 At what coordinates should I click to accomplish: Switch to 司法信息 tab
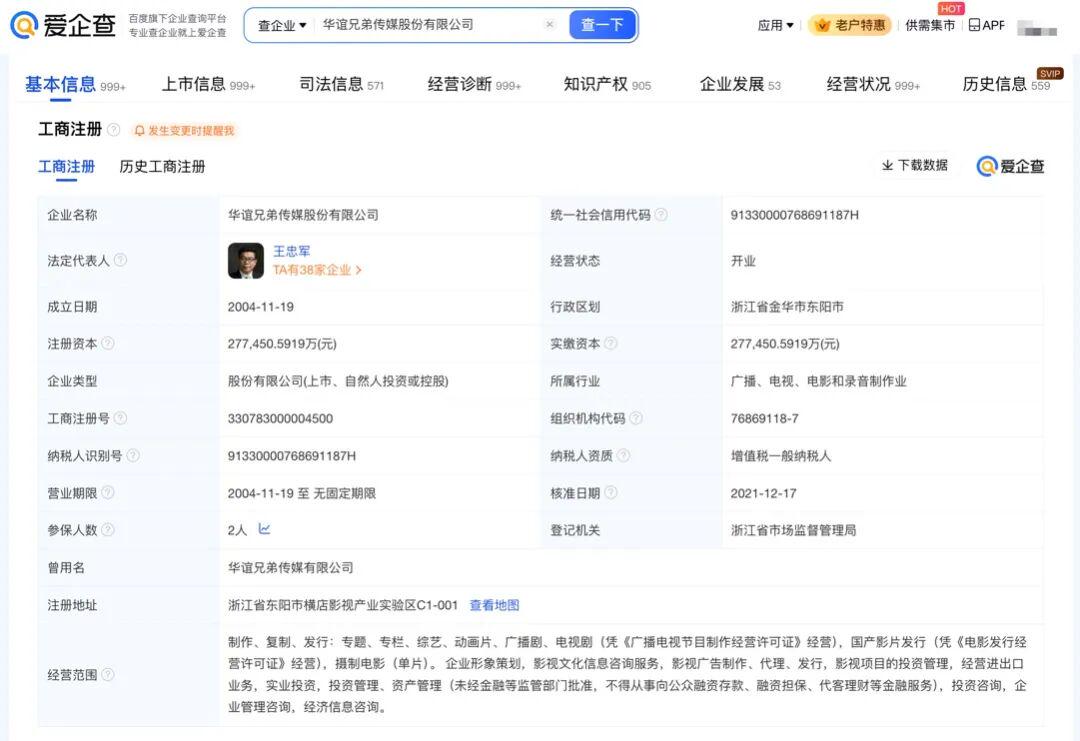click(x=341, y=85)
